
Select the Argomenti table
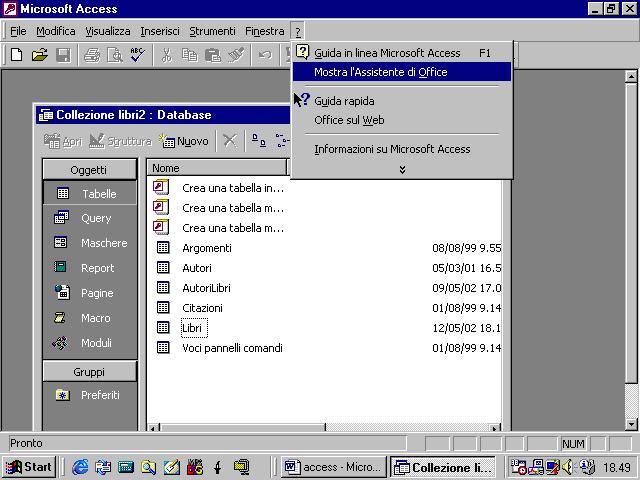[207, 248]
